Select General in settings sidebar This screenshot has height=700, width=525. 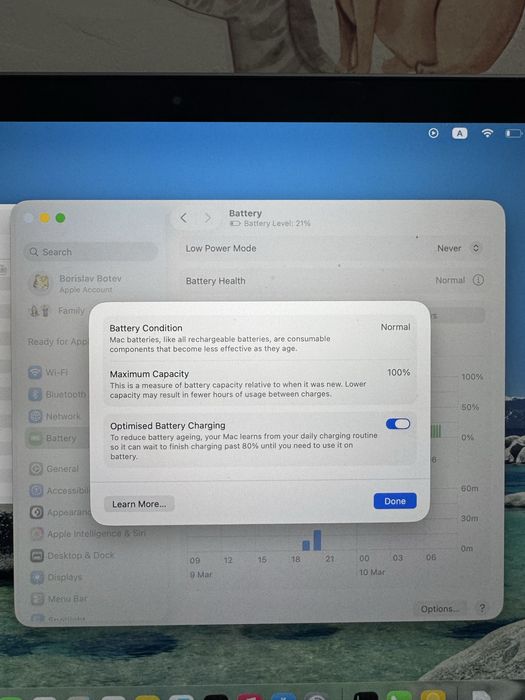tap(54, 469)
